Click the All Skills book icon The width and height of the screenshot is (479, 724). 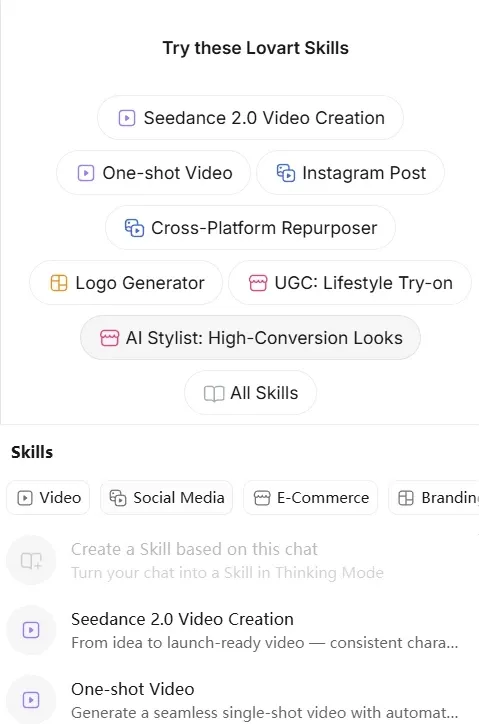pyautogui.click(x=214, y=393)
